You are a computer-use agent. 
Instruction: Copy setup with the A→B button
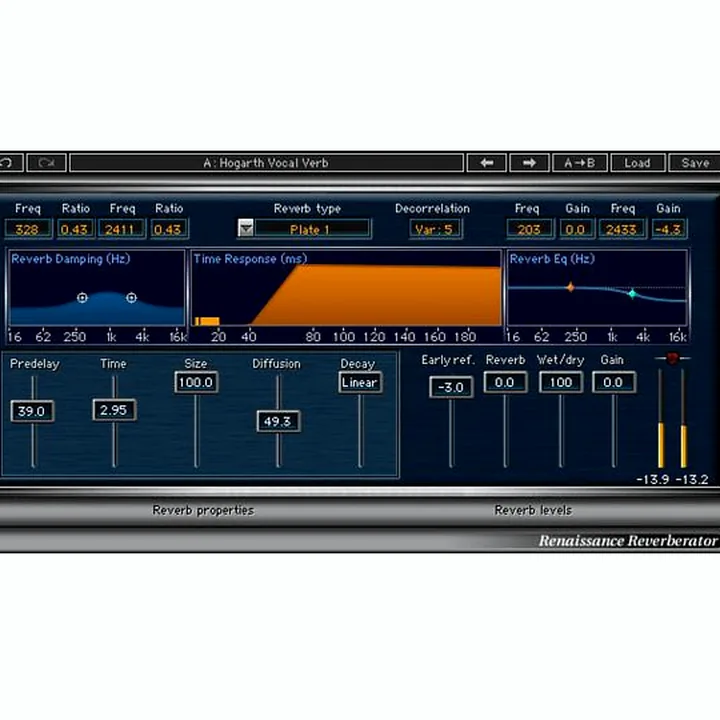click(579, 163)
